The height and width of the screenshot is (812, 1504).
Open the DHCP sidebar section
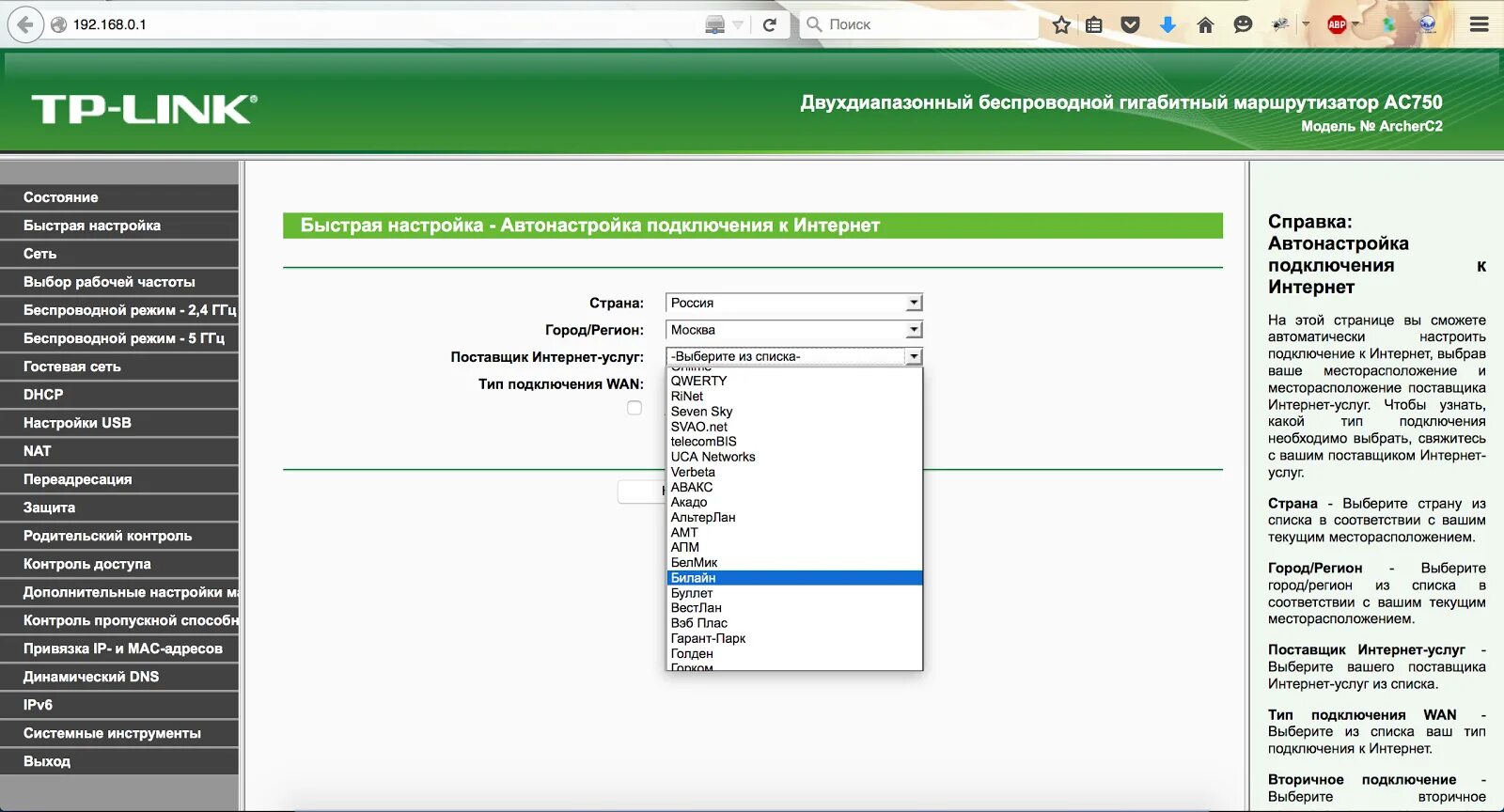tap(119, 395)
